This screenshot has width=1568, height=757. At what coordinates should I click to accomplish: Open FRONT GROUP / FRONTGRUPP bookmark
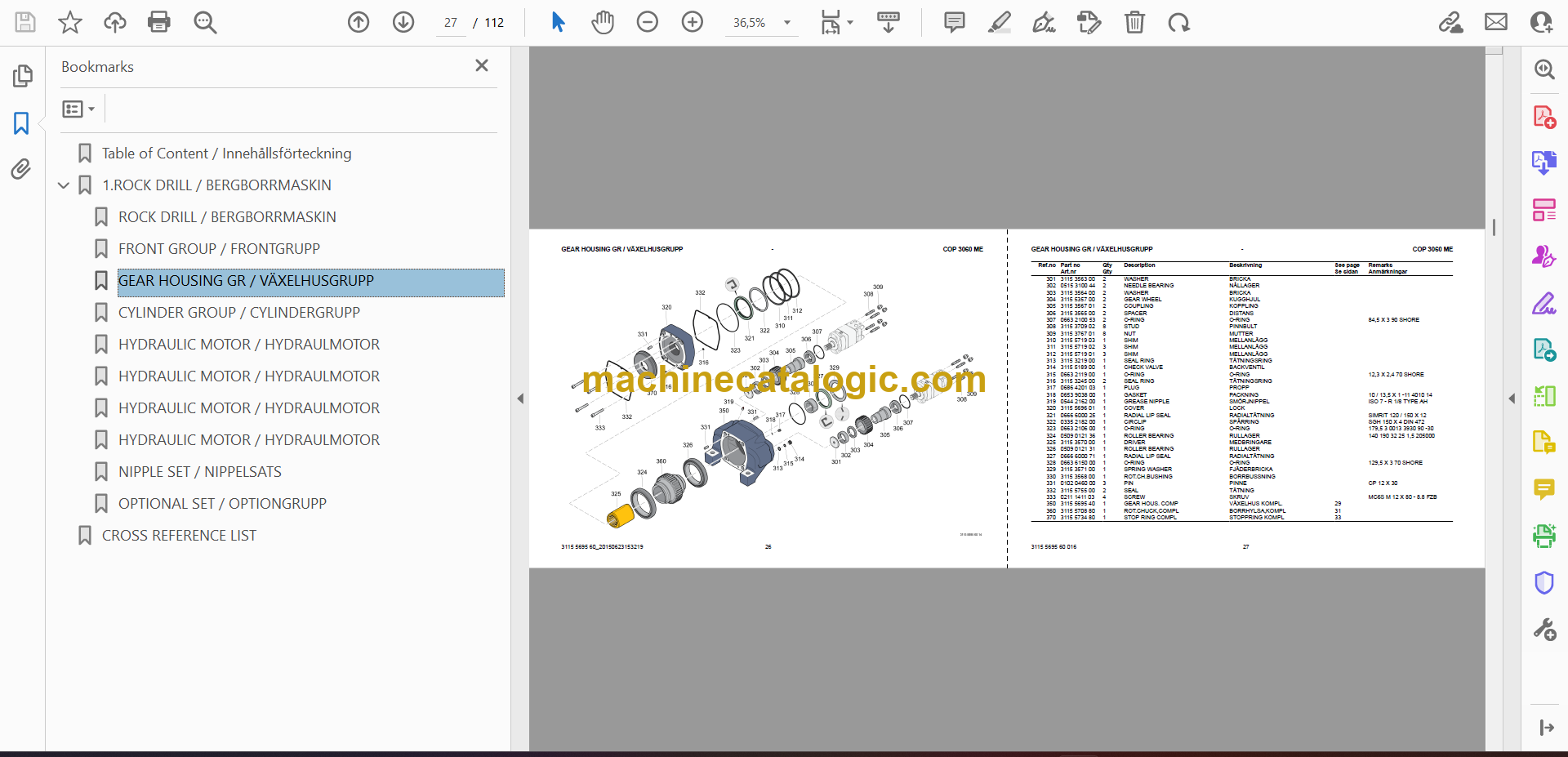click(219, 249)
